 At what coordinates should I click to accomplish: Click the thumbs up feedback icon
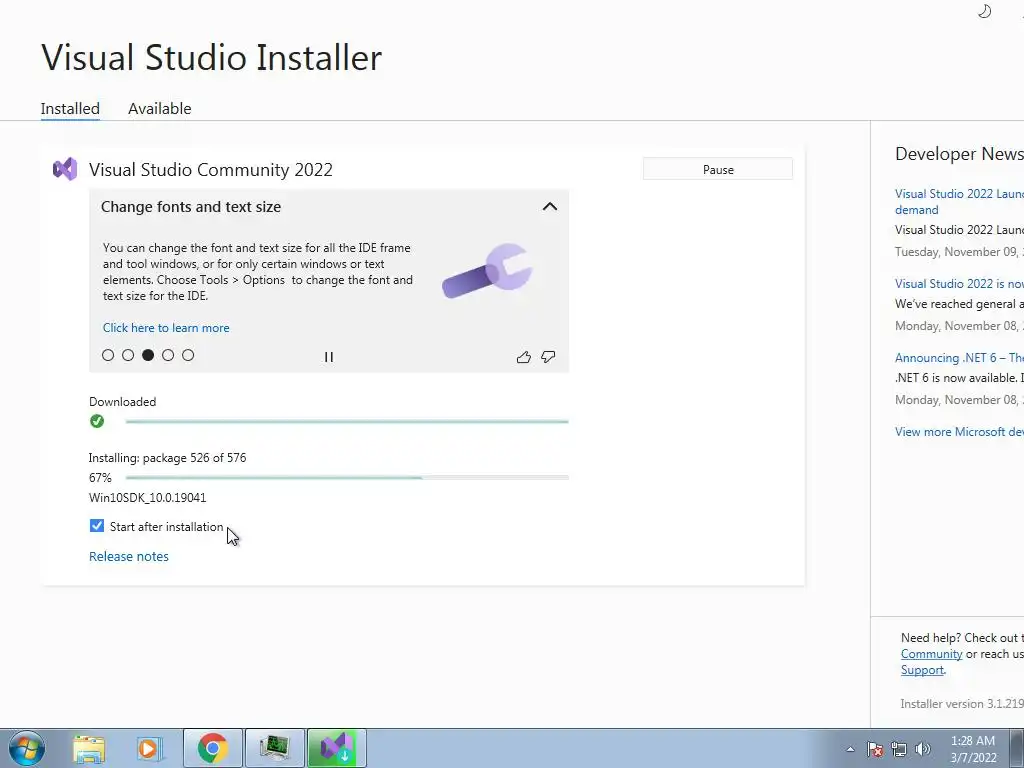coord(523,357)
